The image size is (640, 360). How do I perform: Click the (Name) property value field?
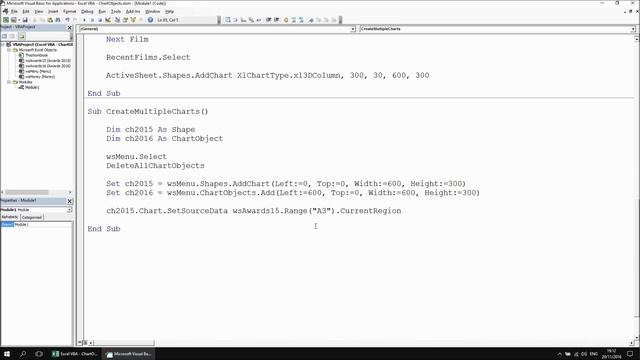[x=43, y=224]
